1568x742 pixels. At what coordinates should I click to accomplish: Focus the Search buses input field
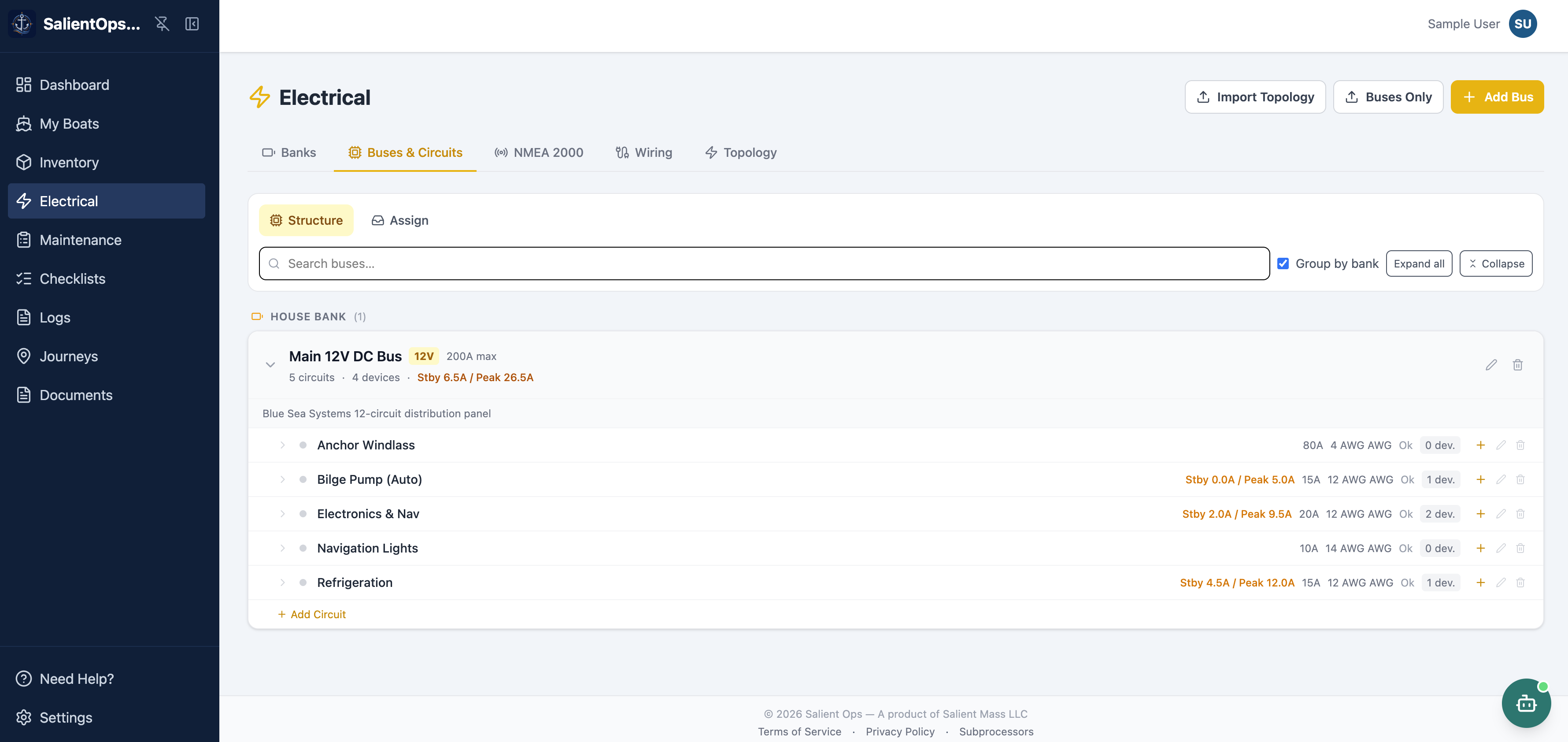(x=764, y=263)
